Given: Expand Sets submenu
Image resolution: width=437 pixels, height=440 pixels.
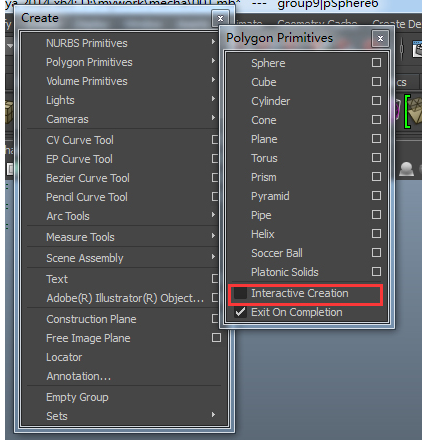Looking at the screenshot, I should pos(213,415).
